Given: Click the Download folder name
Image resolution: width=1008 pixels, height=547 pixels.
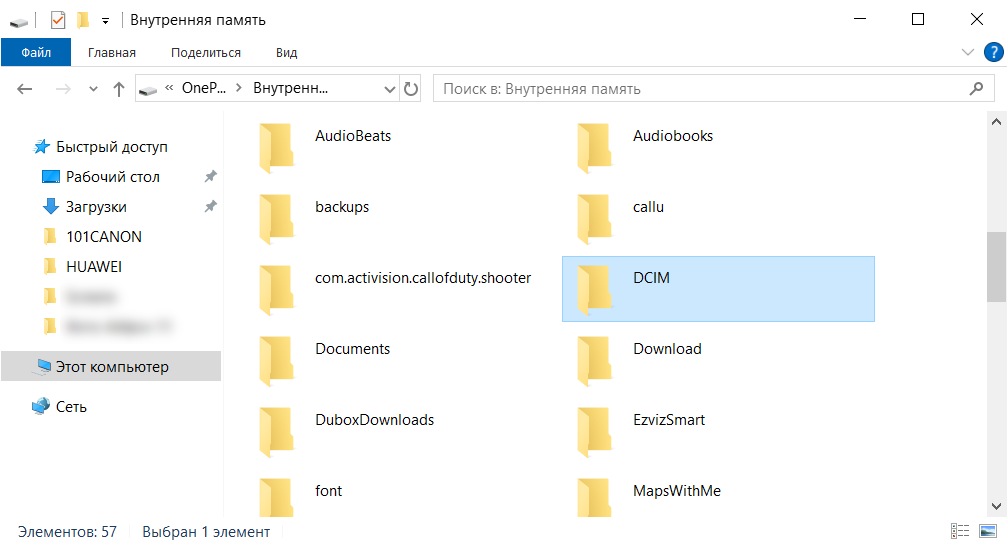Looking at the screenshot, I should pos(667,348).
